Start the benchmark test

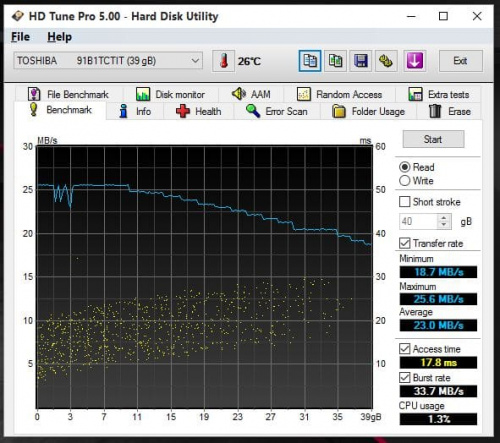pyautogui.click(x=433, y=139)
